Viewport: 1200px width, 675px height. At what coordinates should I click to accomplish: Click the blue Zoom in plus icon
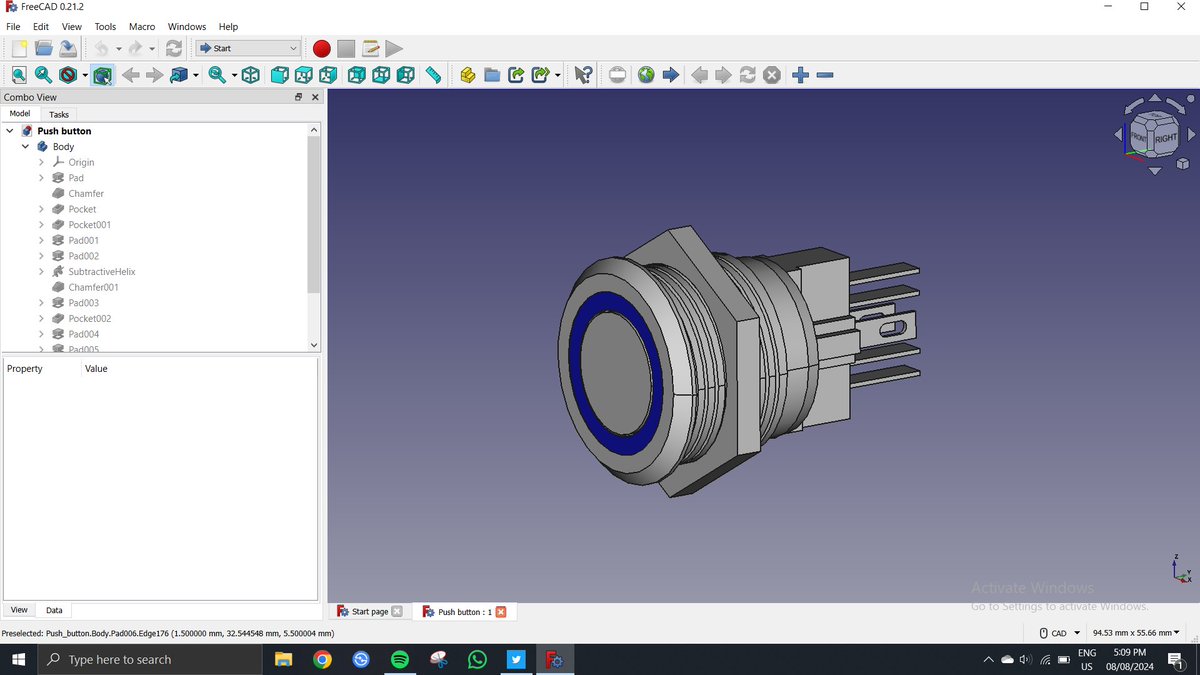pyautogui.click(x=800, y=75)
